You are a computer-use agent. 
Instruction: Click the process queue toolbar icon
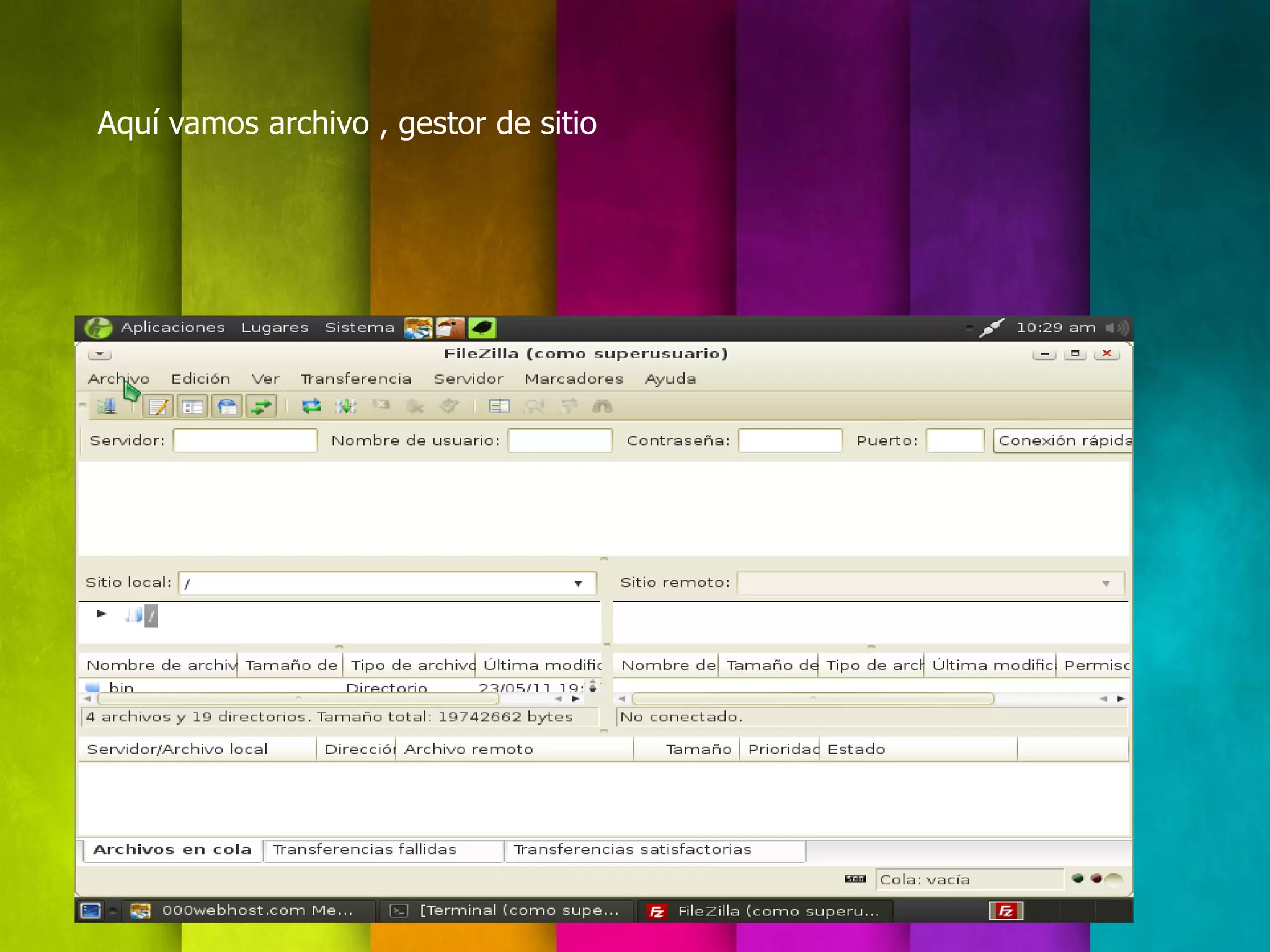coord(345,407)
